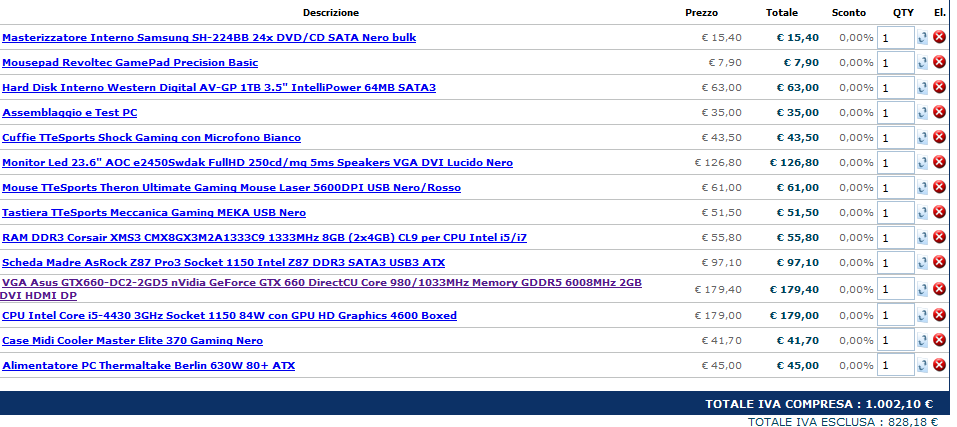Update quantity for TTeSports Shock headset
957x427 pixels.
pyautogui.click(x=922, y=138)
